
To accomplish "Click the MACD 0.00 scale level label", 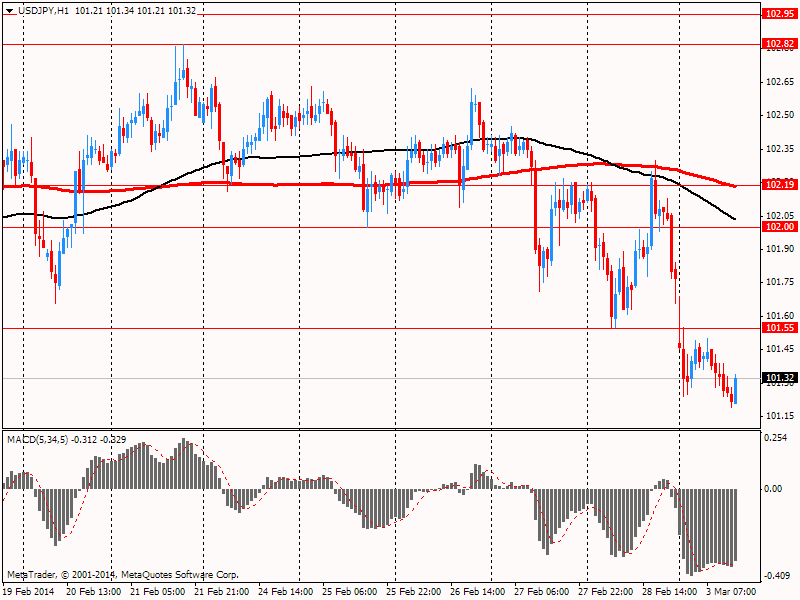I will [773, 489].
